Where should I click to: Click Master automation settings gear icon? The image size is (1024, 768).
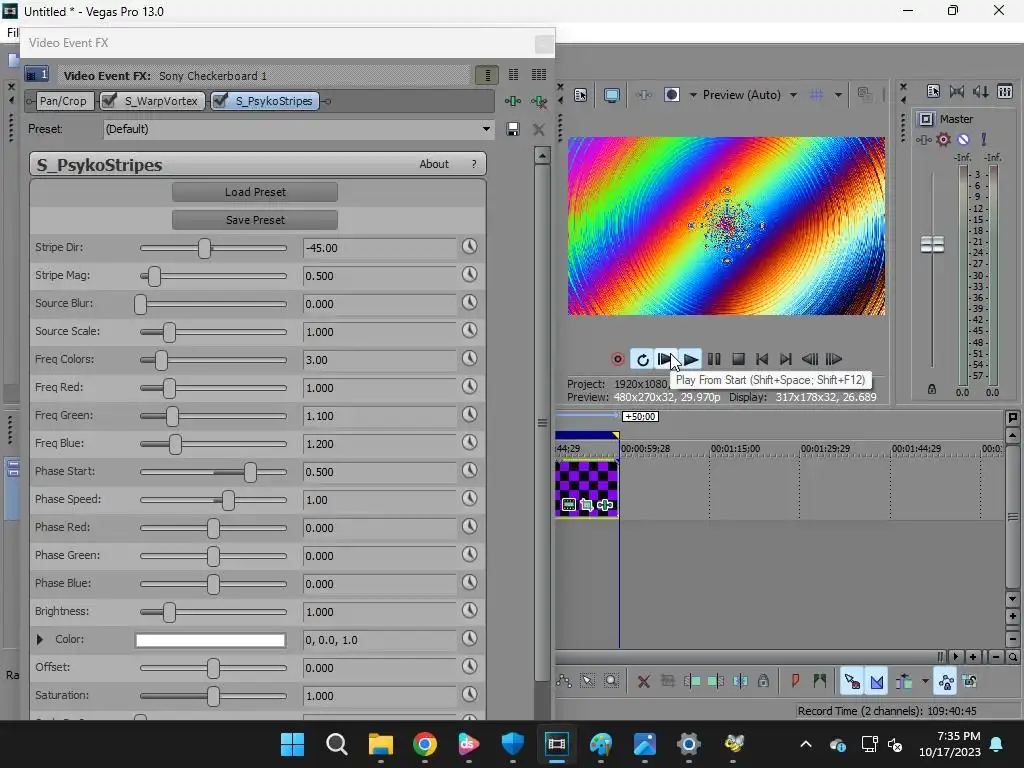click(x=943, y=139)
